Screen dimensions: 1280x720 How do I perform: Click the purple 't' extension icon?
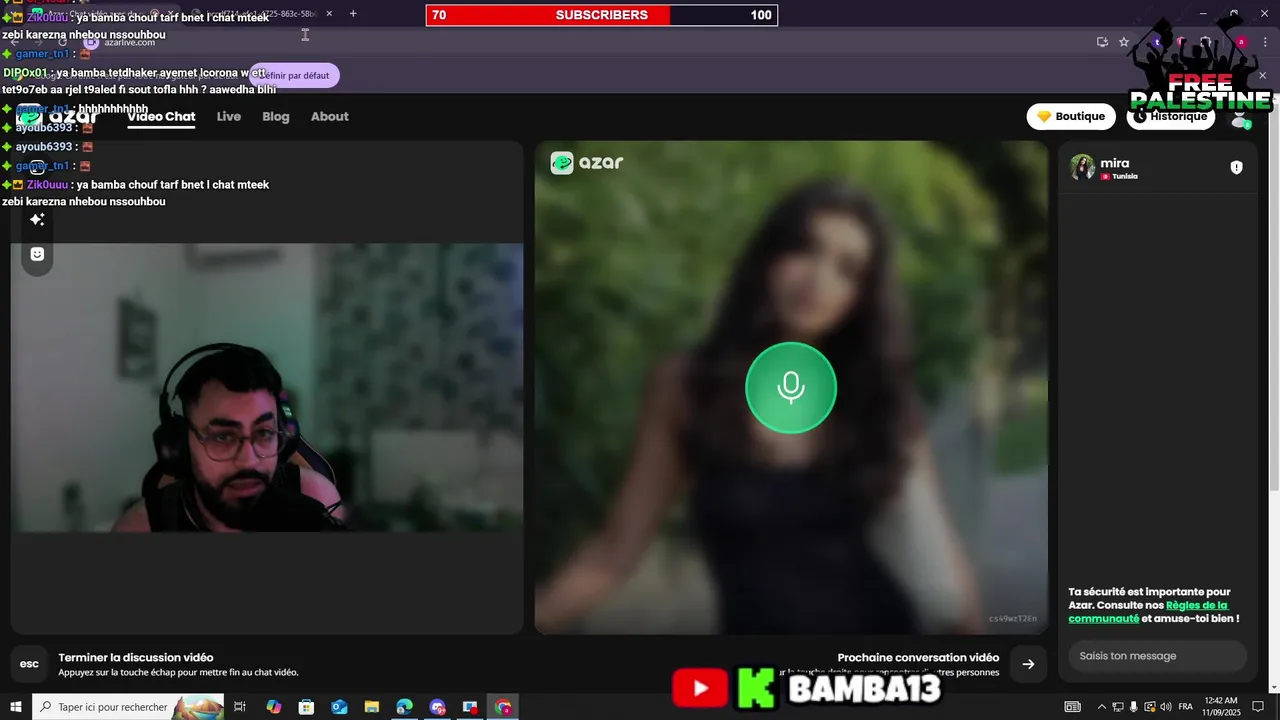(1158, 42)
